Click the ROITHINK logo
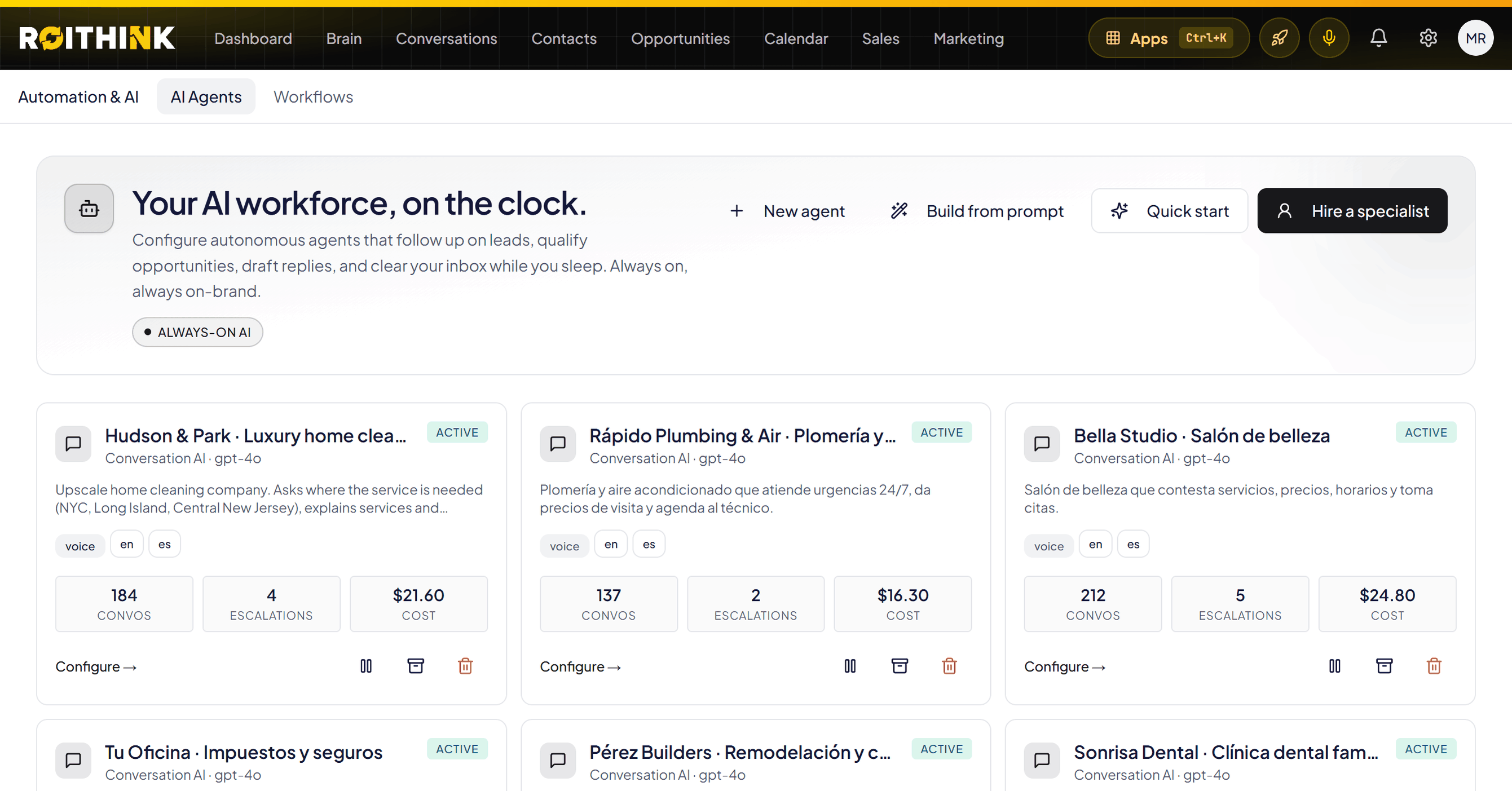This screenshot has width=1512, height=791. [98, 38]
